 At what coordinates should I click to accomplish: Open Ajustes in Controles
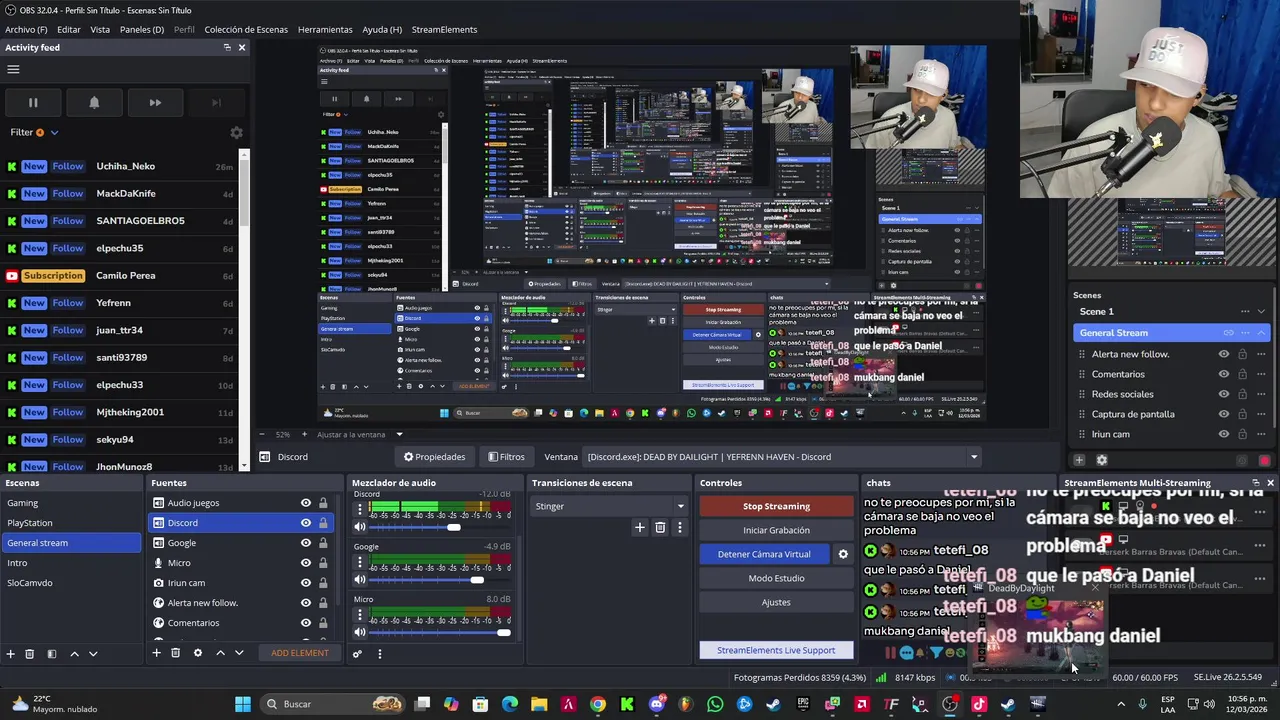(x=776, y=602)
